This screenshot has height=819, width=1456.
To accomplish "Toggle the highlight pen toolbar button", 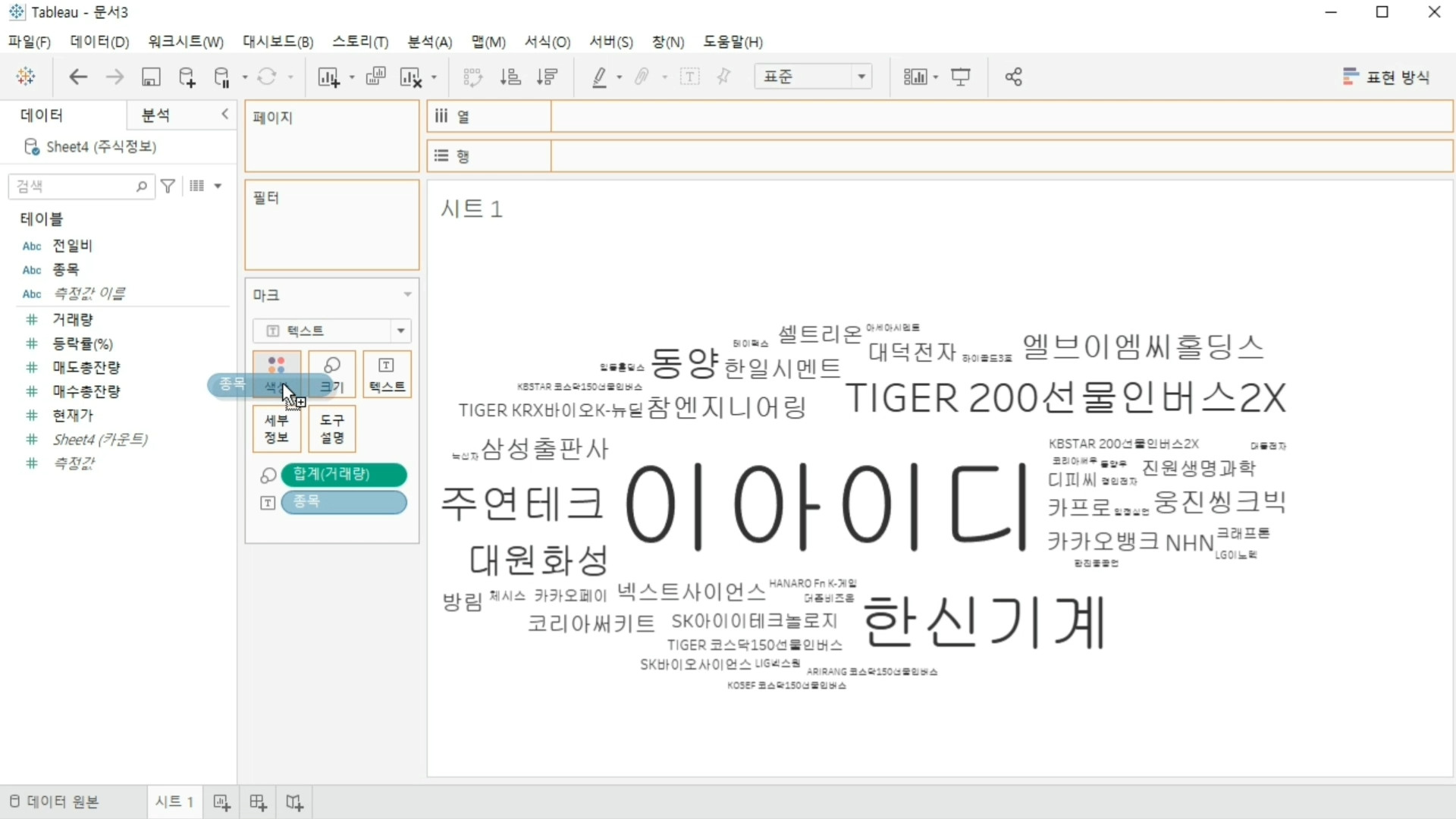I will click(599, 77).
